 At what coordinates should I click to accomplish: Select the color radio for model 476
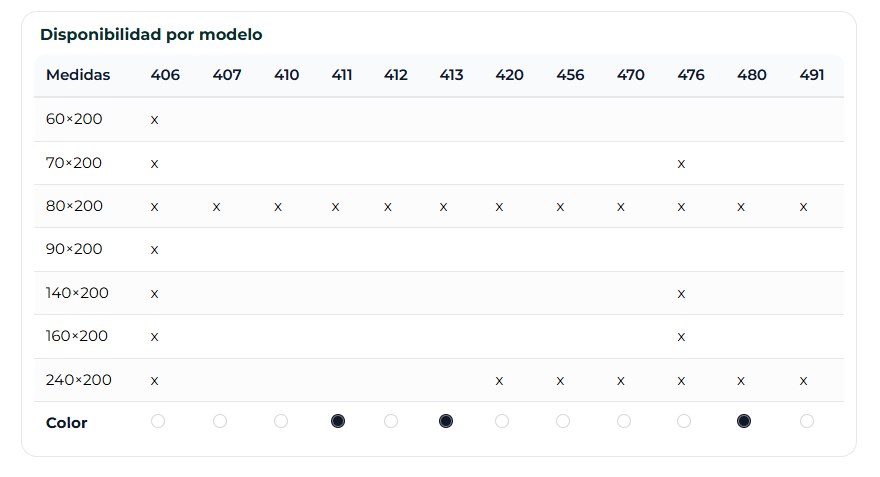[684, 421]
